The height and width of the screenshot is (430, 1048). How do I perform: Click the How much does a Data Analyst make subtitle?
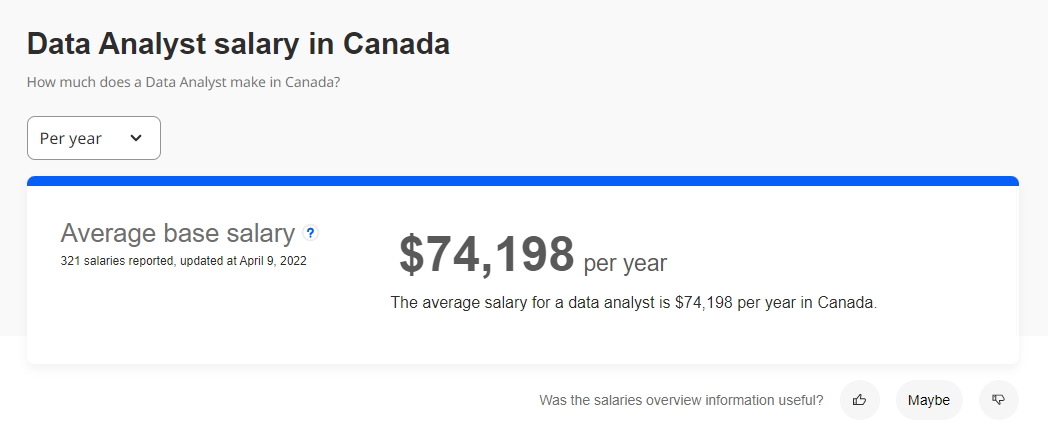point(184,83)
